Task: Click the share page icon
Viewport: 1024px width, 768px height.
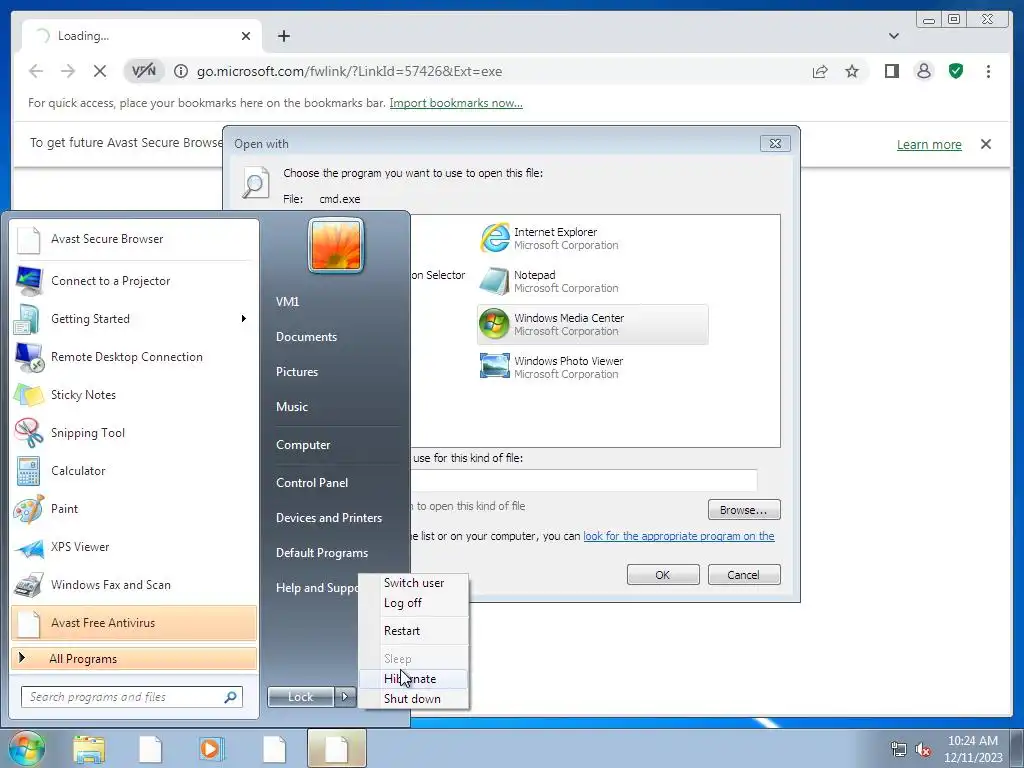Action: tap(820, 71)
